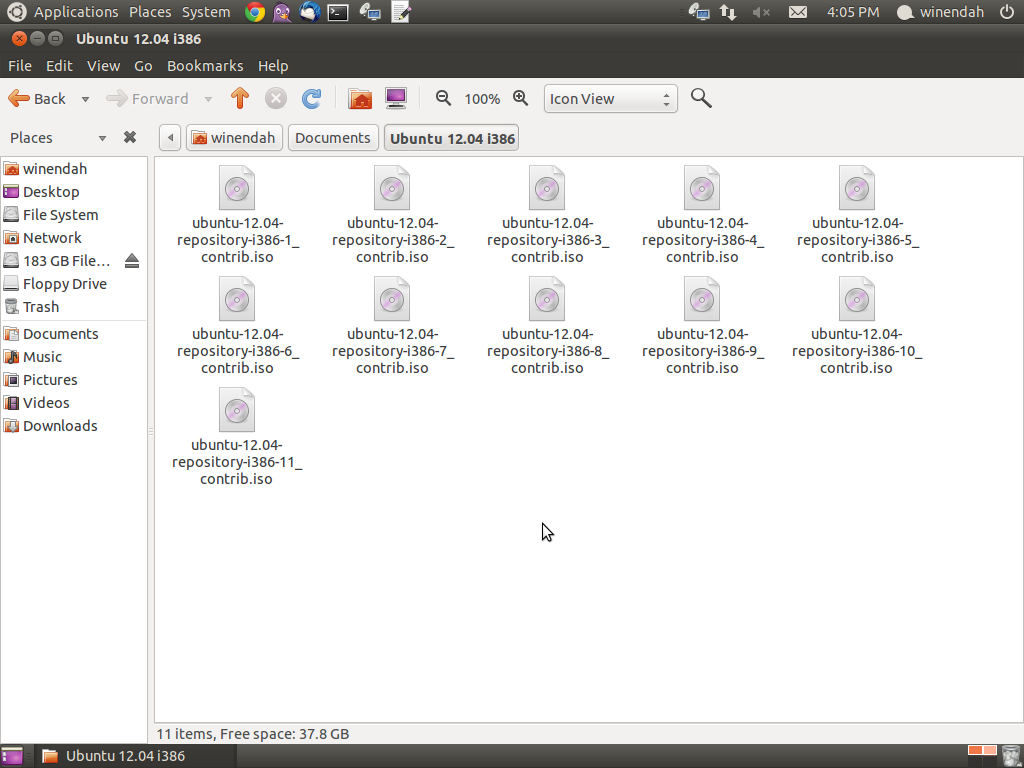Select the ubuntu-12.04-repository-i386-11_contrib.iso disc icon
The image size is (1024, 768).
[237, 410]
